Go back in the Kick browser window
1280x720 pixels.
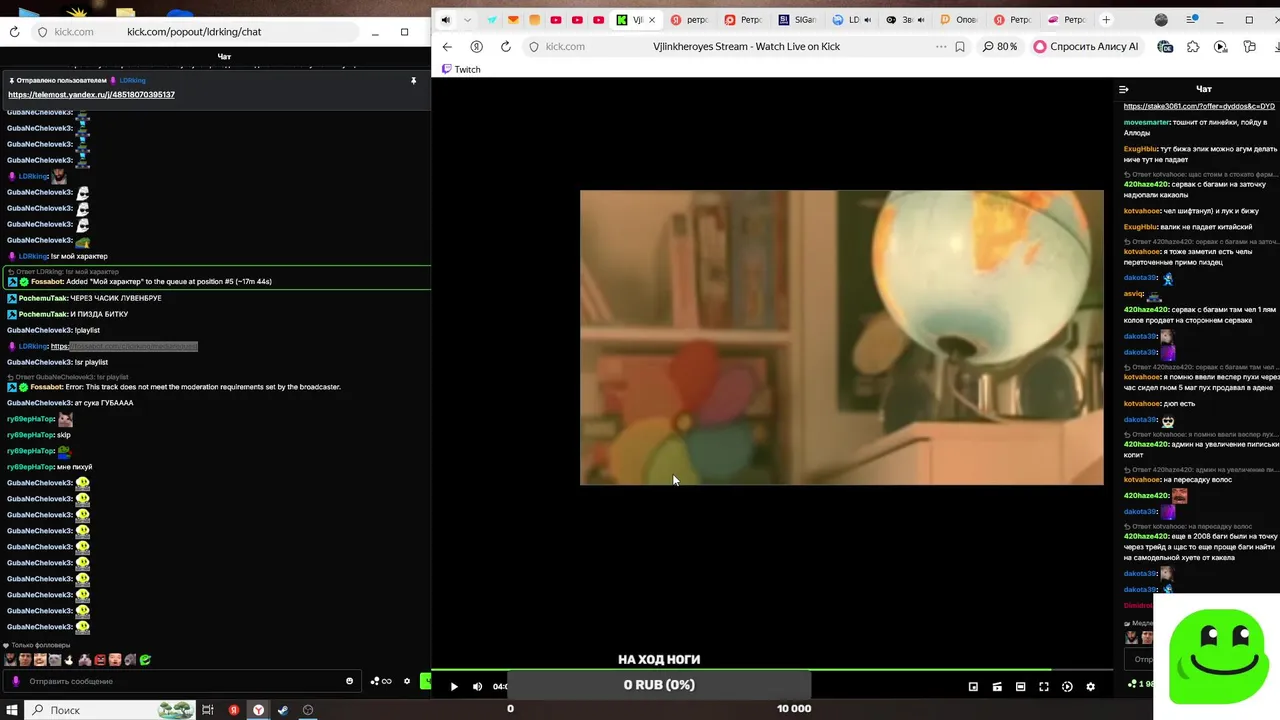[x=447, y=46]
